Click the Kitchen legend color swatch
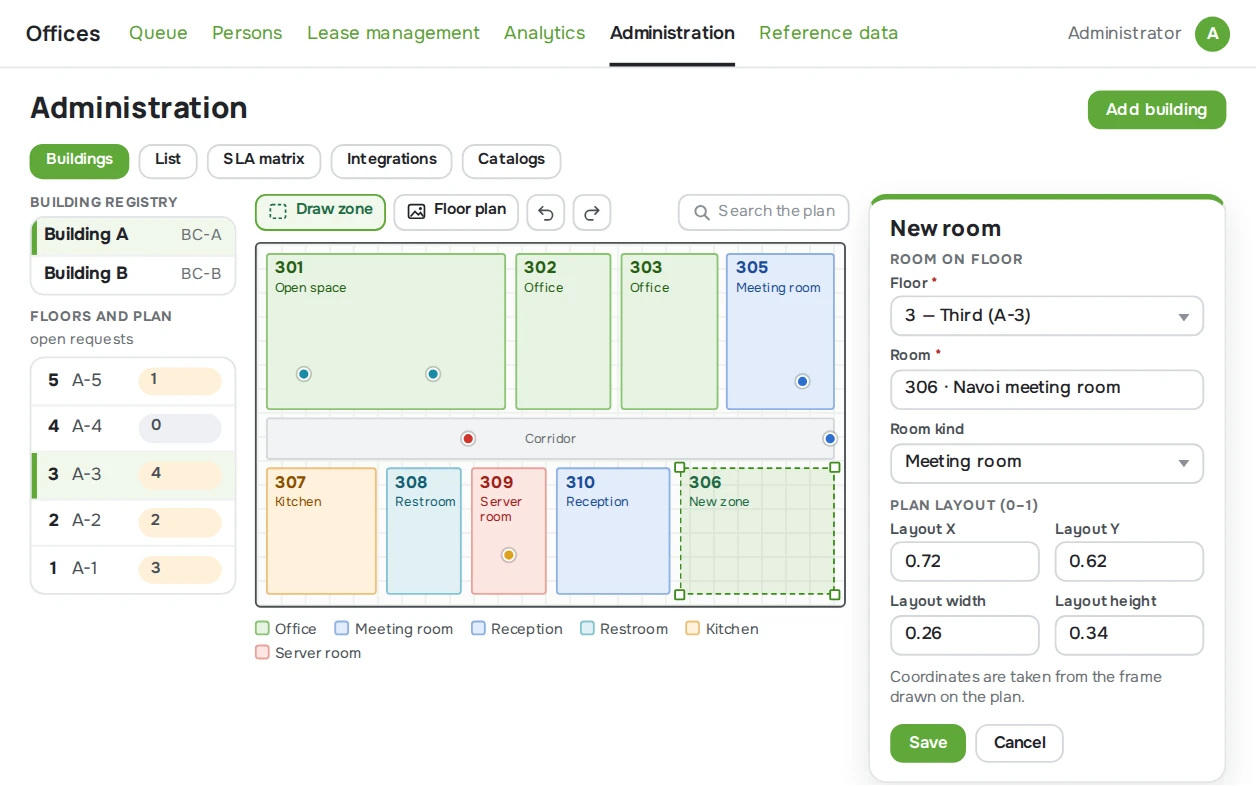Image resolution: width=1256 pixels, height=786 pixels. (692, 629)
